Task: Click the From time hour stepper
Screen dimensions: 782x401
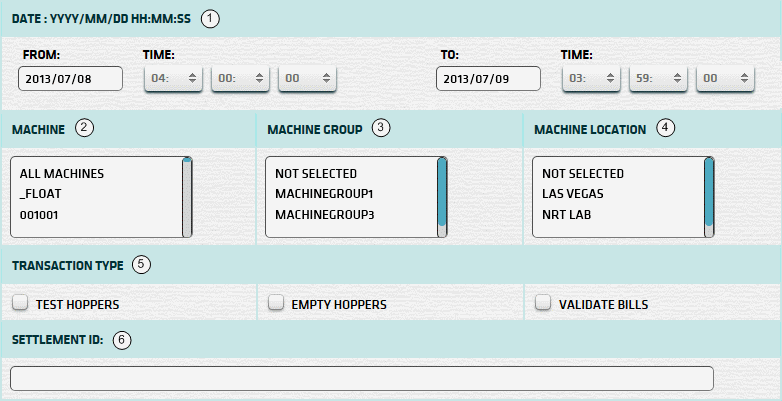Action: pyautogui.click(x=174, y=79)
